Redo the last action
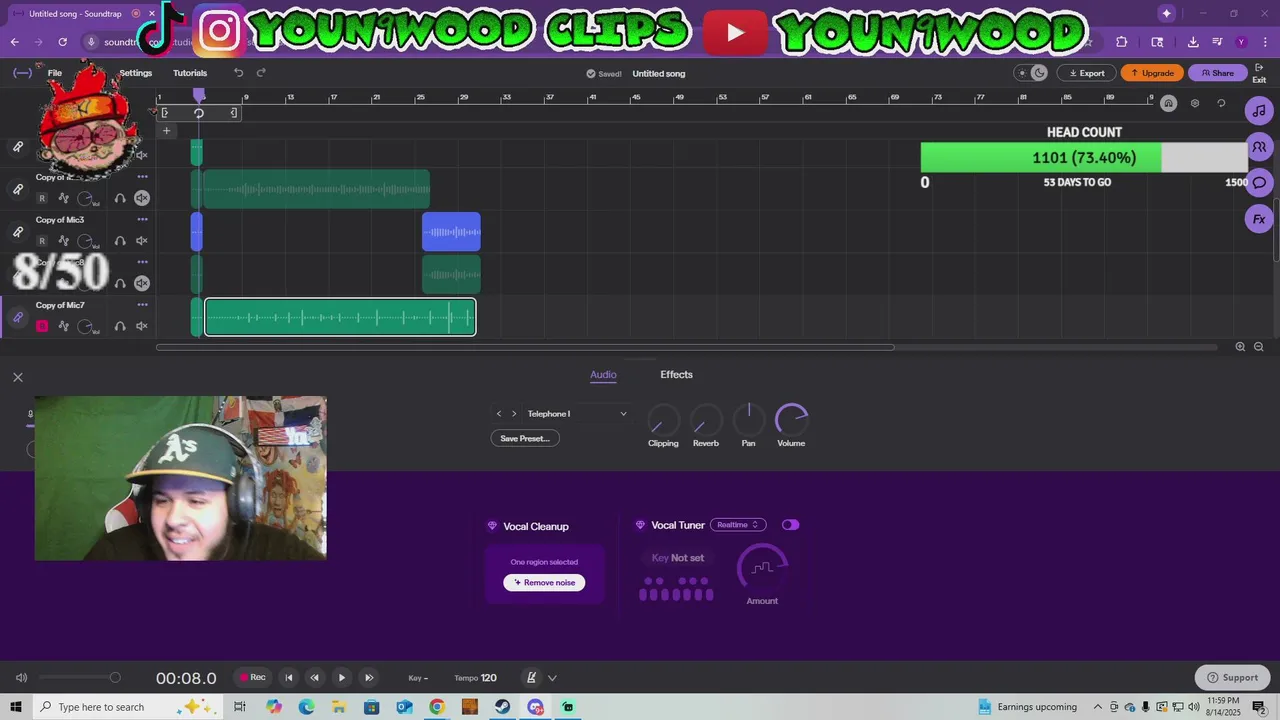This screenshot has height=720, width=1280. [261, 73]
